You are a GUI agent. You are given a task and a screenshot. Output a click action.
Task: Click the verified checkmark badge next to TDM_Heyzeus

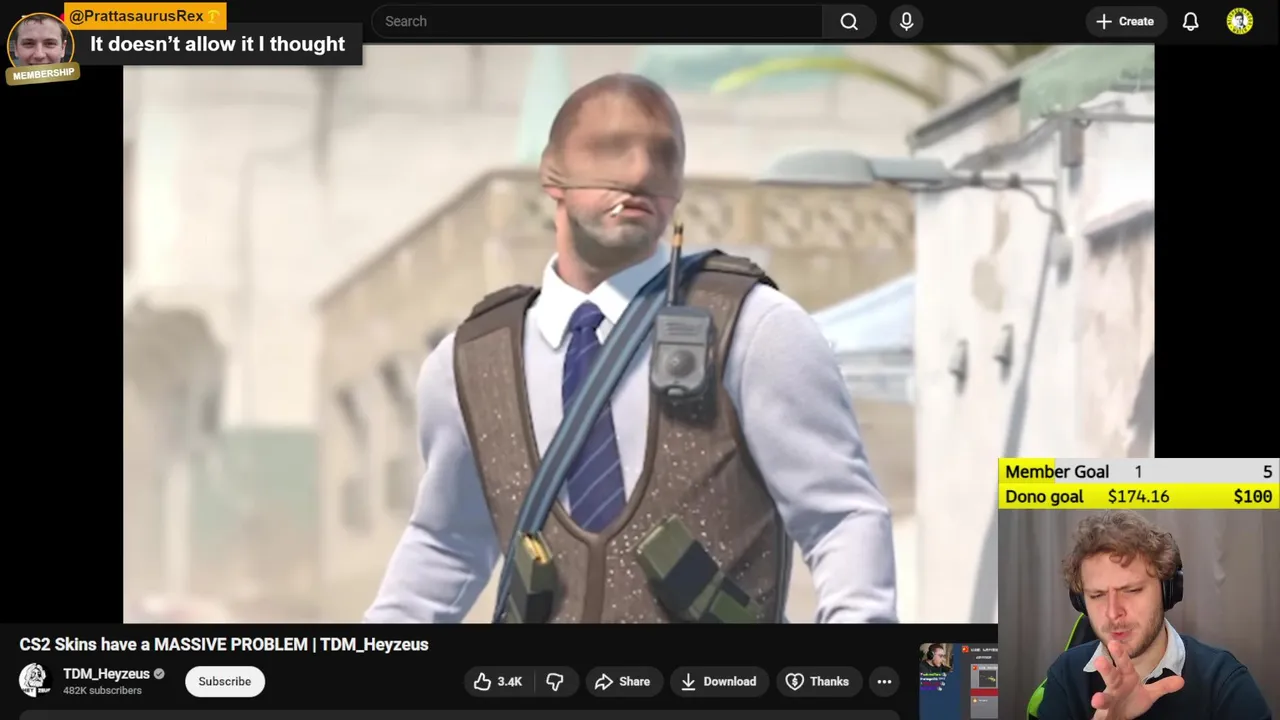tap(159, 674)
